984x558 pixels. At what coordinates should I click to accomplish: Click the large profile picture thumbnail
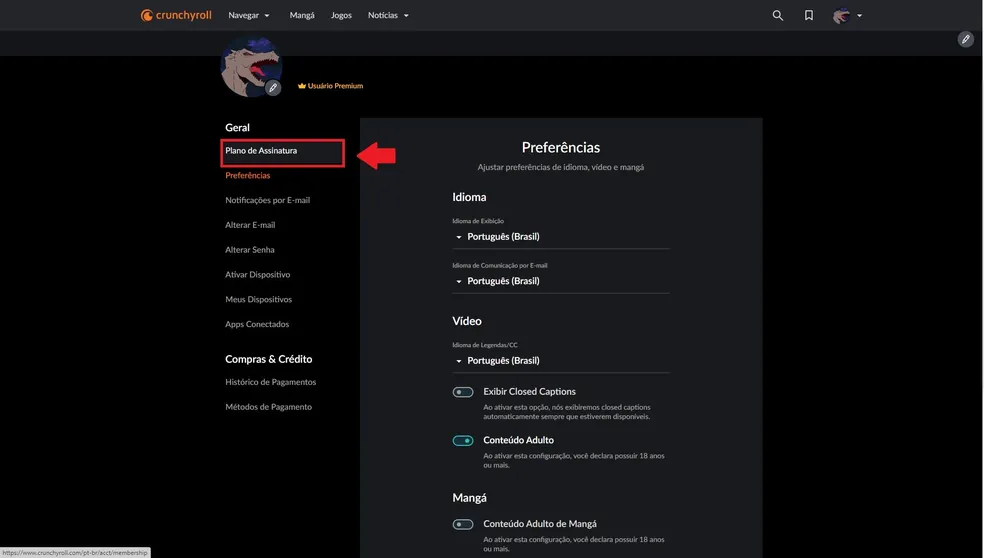pos(249,66)
